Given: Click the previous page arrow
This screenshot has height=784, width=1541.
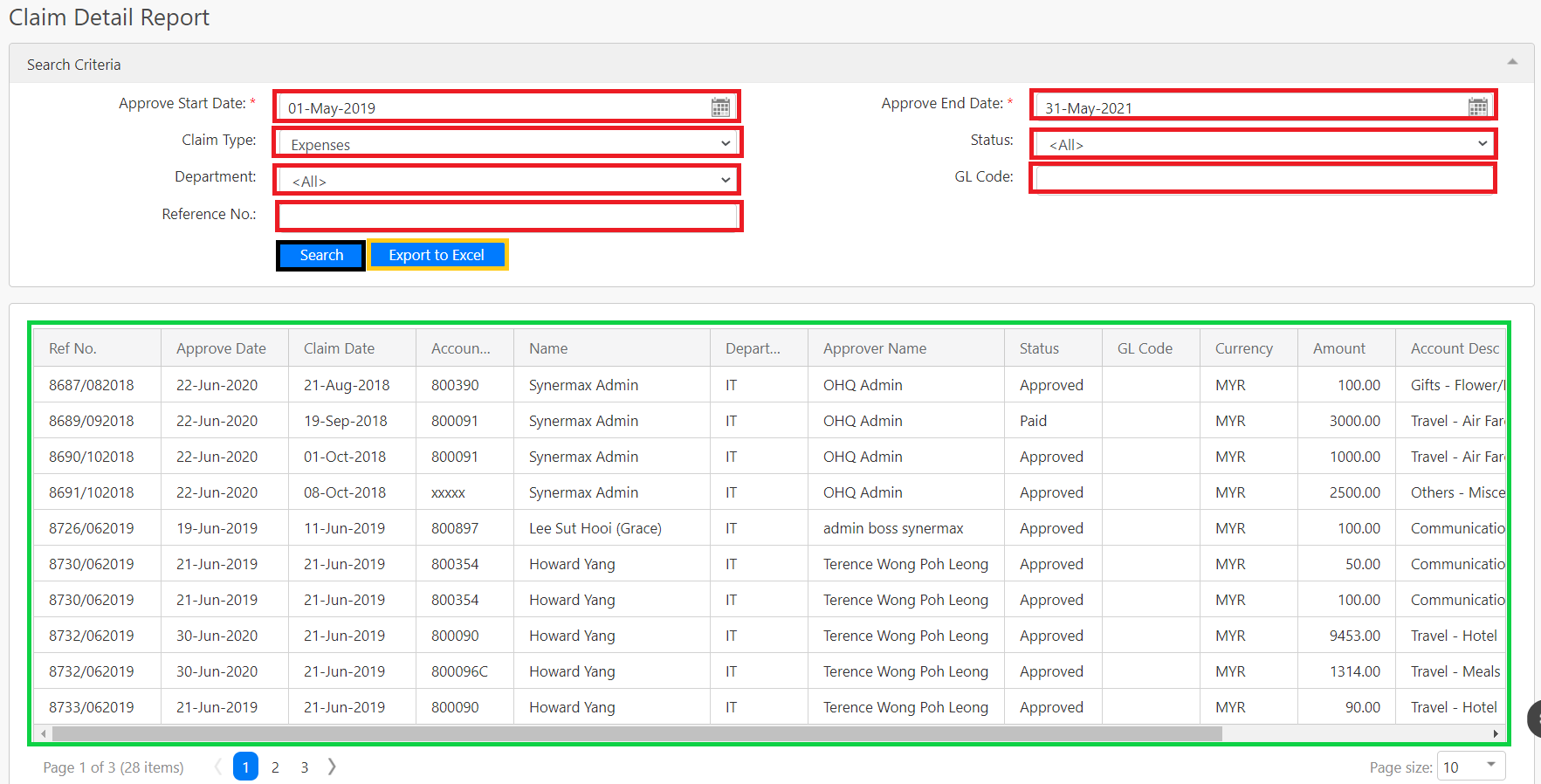Looking at the screenshot, I should pyautogui.click(x=217, y=767).
